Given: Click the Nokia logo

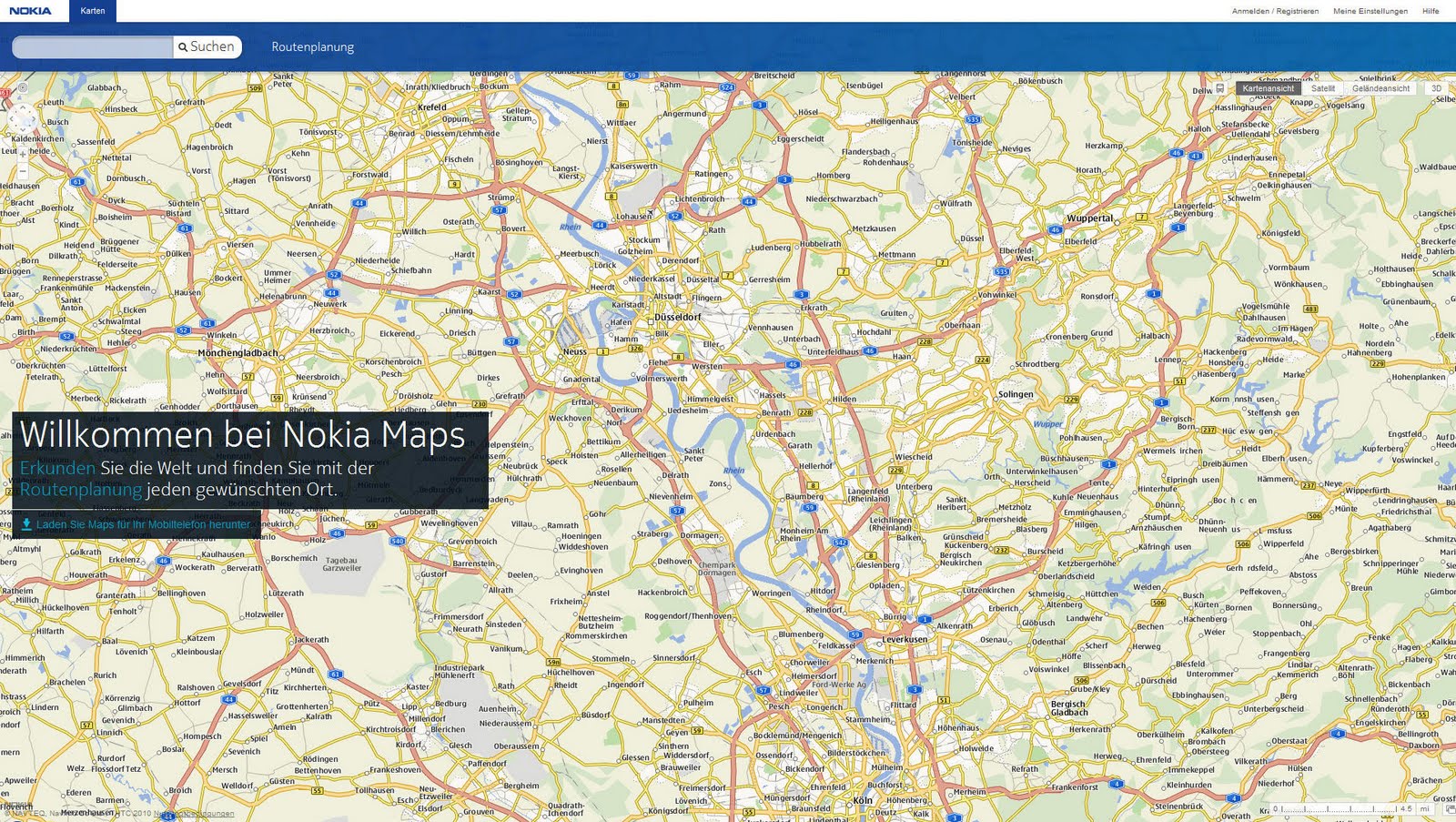Looking at the screenshot, I should pos(30,11).
